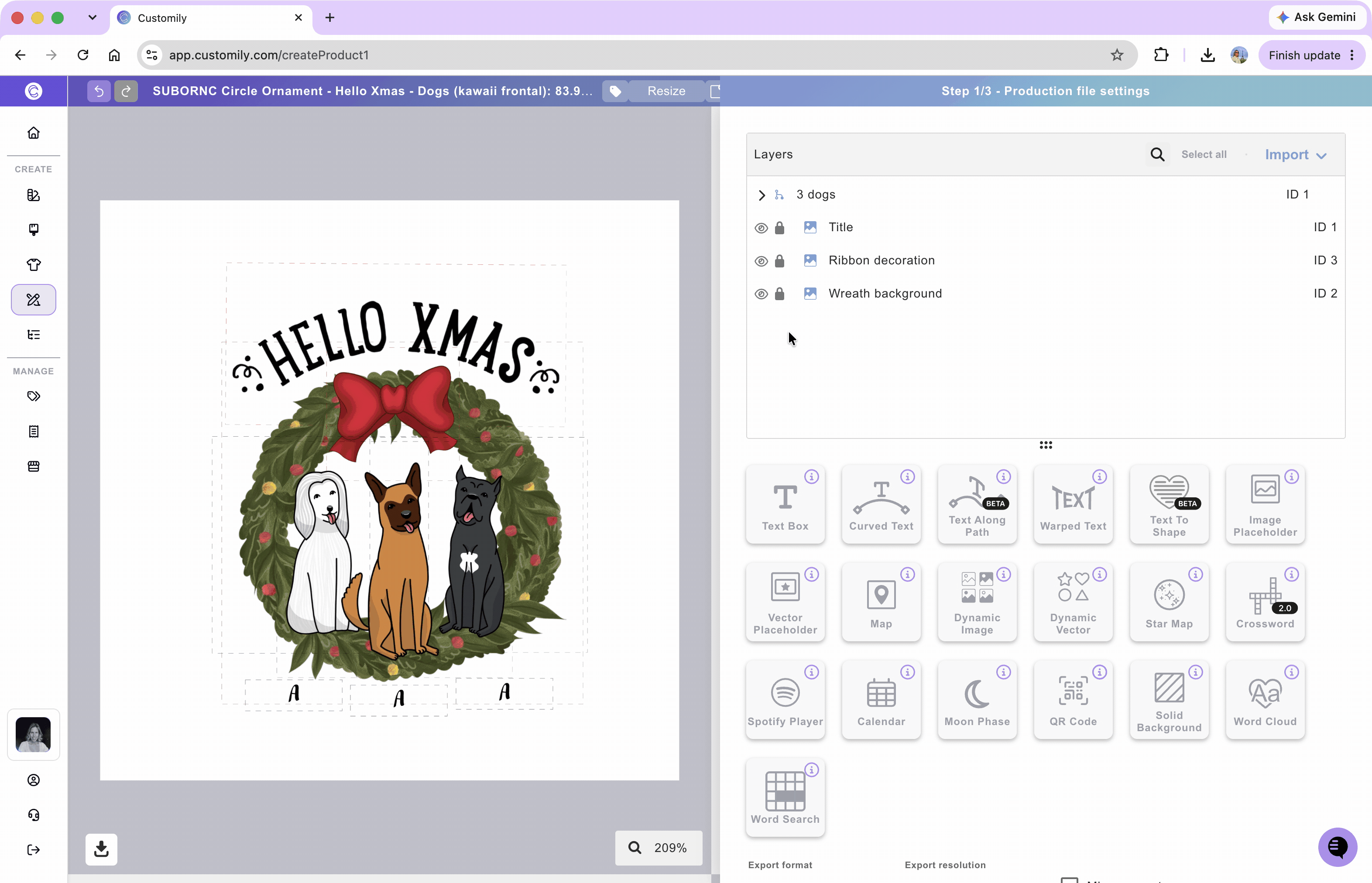Toggle visibility of Ribbon decoration layer

click(x=761, y=261)
